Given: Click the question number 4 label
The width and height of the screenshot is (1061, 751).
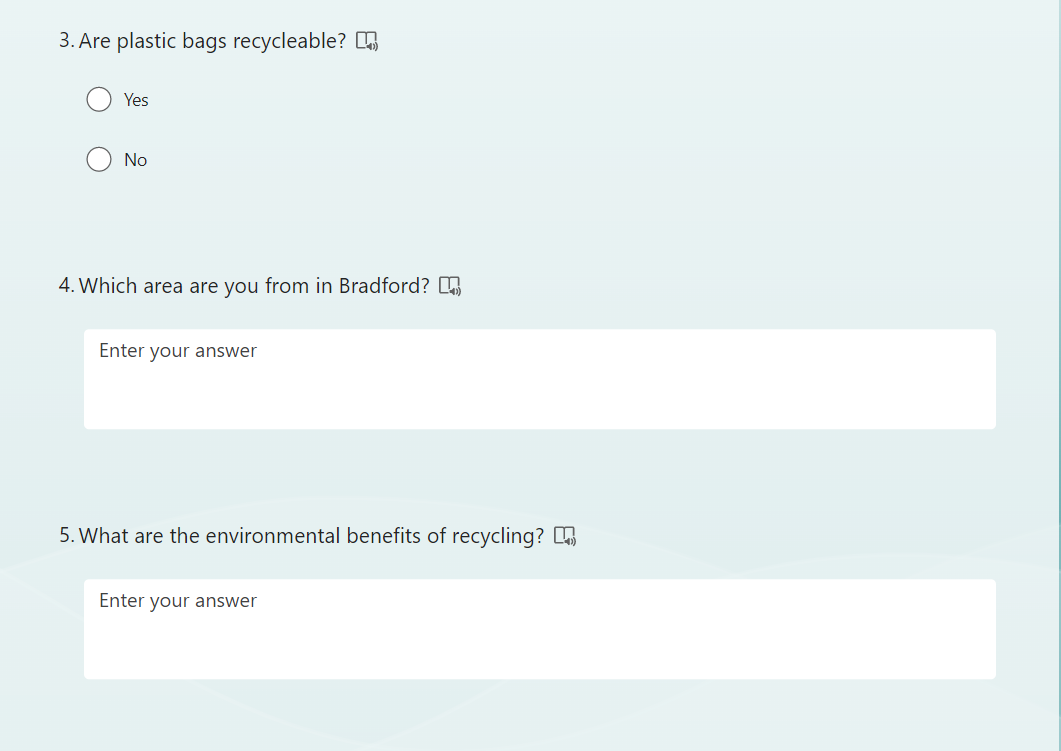Looking at the screenshot, I should (x=66, y=286).
